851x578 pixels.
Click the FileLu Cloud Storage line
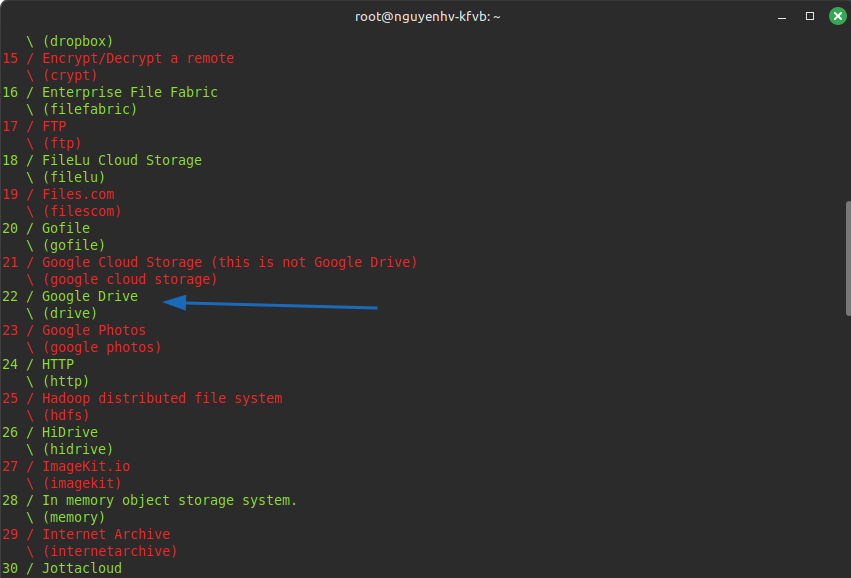[121, 160]
